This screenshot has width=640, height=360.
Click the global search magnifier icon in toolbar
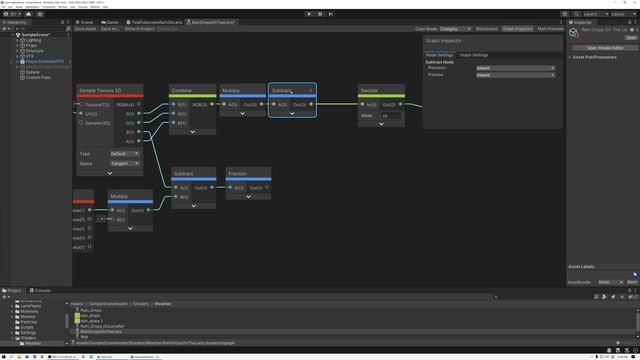(576, 14)
